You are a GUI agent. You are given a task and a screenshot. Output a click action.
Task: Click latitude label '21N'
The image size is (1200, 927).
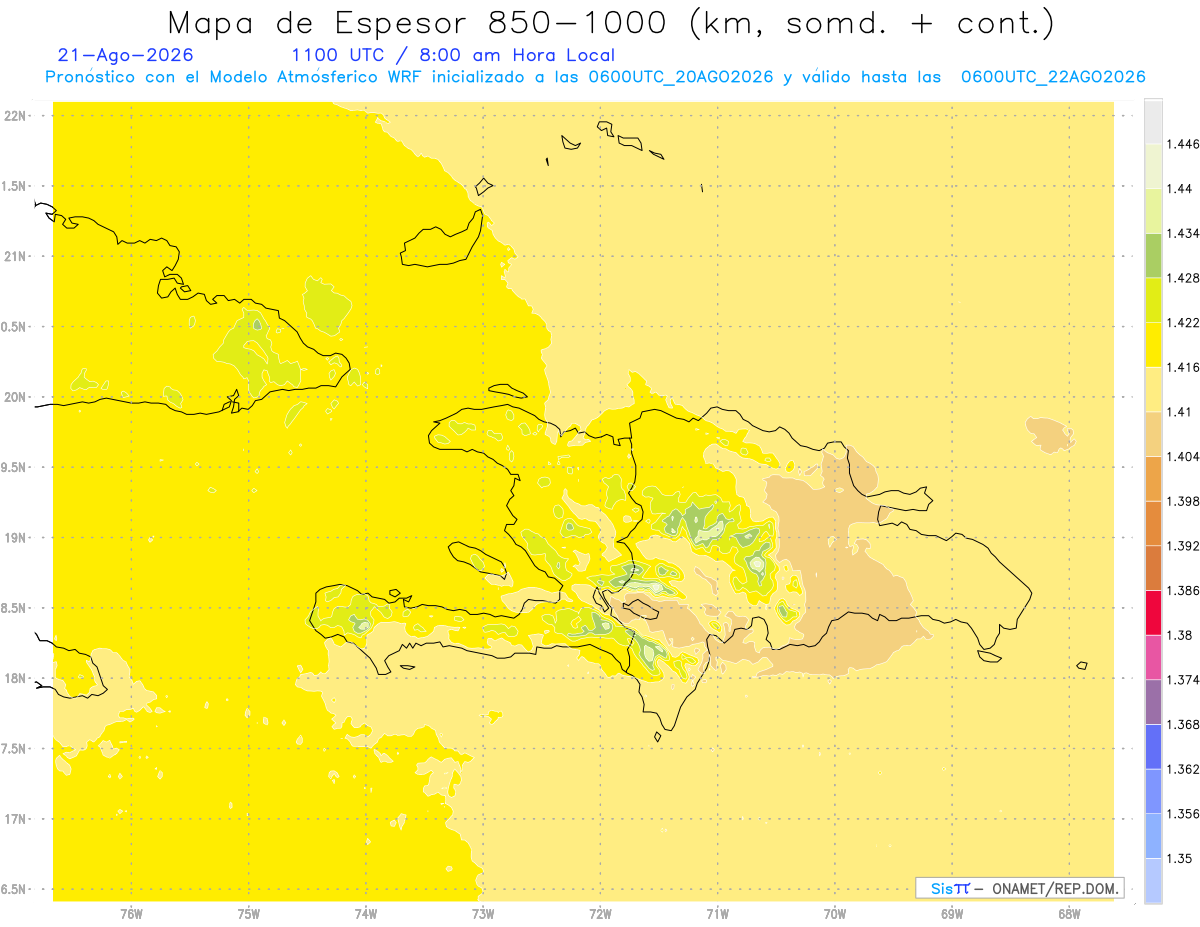click(15, 256)
